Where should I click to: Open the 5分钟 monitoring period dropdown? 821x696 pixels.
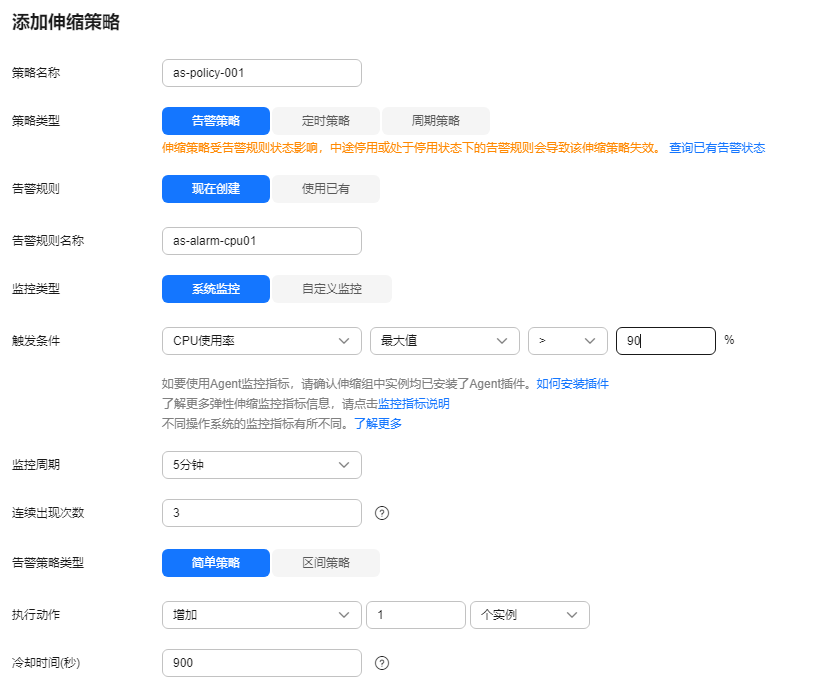pos(262,465)
